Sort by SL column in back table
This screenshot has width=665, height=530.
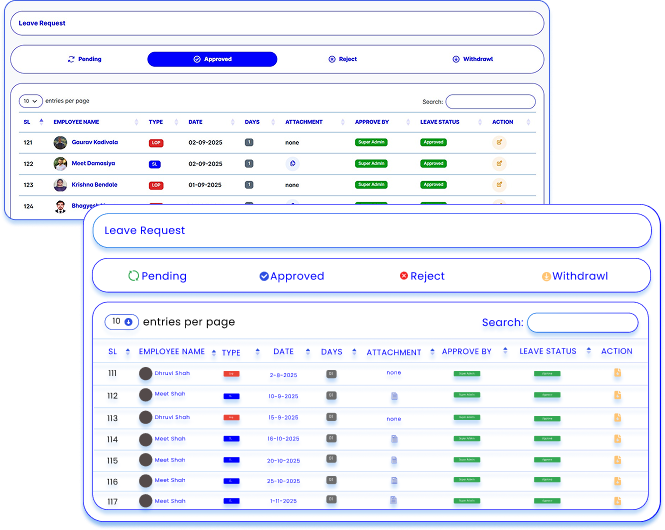[28, 122]
